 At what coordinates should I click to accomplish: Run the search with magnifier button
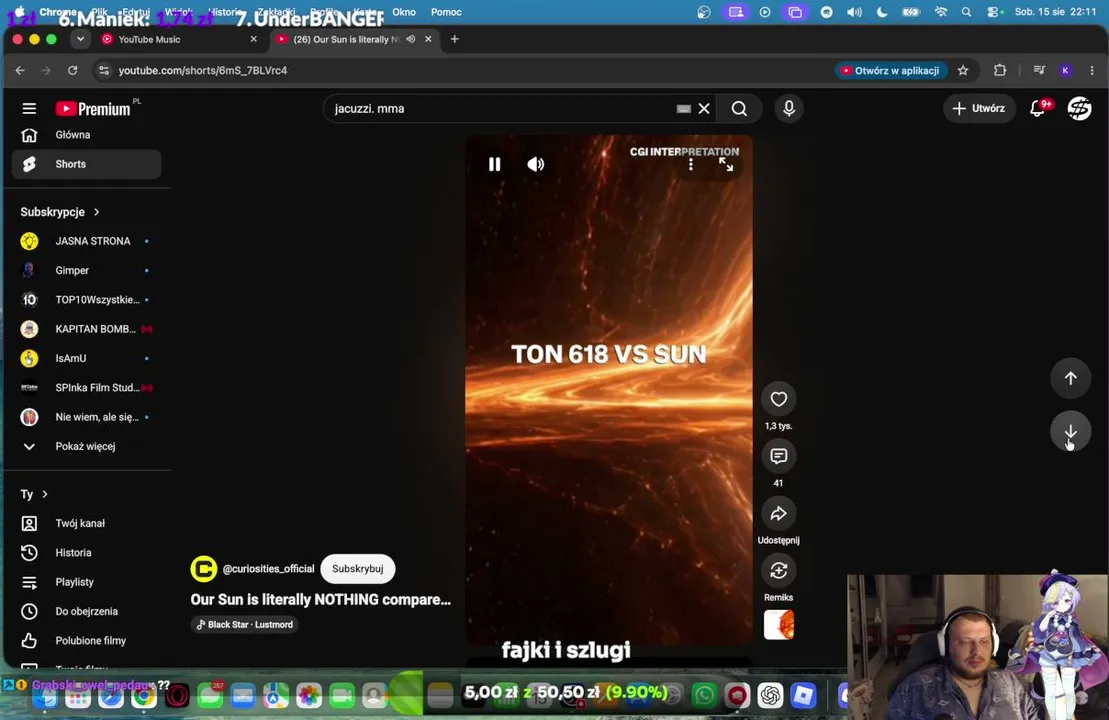tap(739, 108)
